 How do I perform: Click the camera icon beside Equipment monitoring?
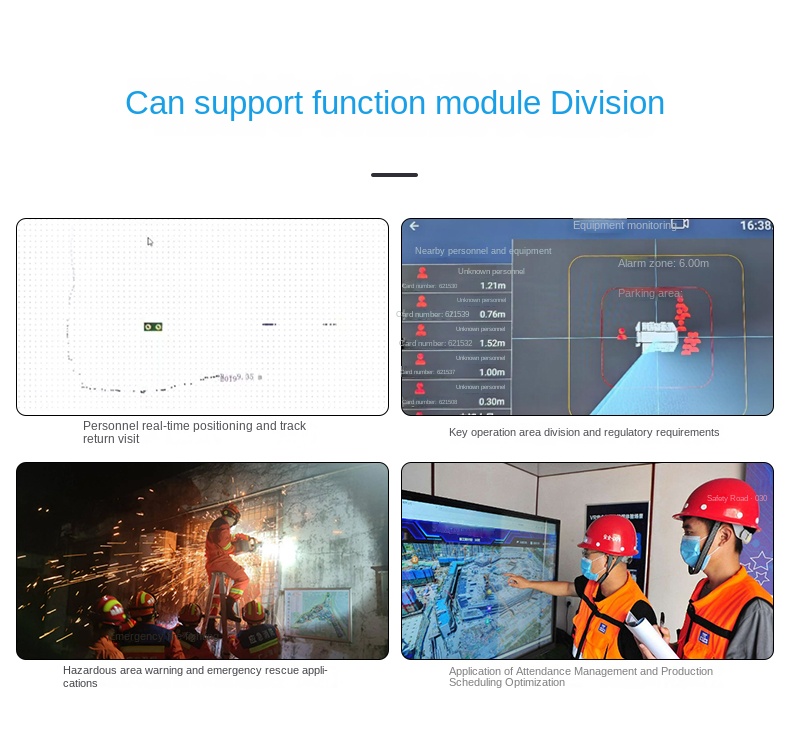click(680, 224)
